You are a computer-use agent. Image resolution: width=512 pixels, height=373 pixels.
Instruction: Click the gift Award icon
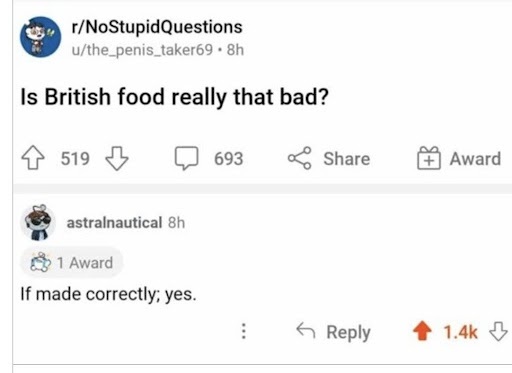[x=429, y=158]
